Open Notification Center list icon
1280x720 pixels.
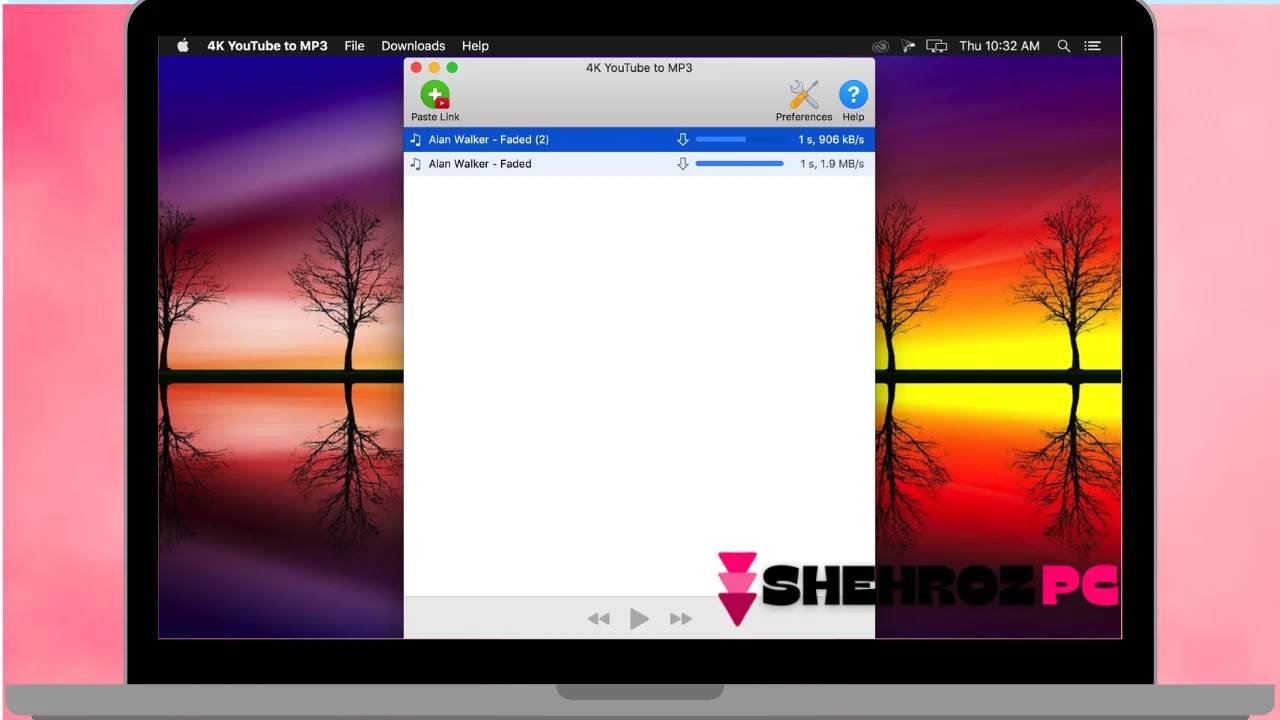pos(1093,46)
